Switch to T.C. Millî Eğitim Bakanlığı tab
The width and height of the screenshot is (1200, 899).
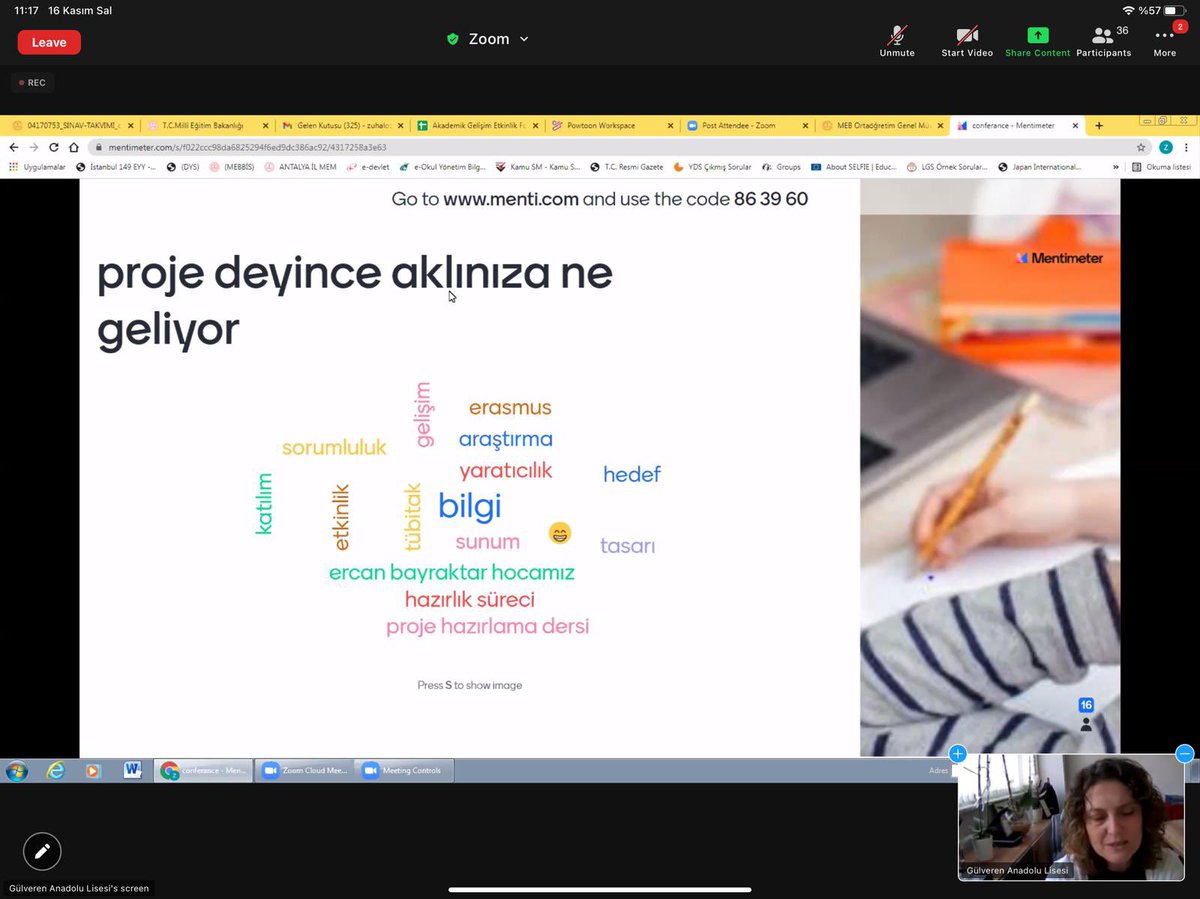pyautogui.click(x=203, y=126)
